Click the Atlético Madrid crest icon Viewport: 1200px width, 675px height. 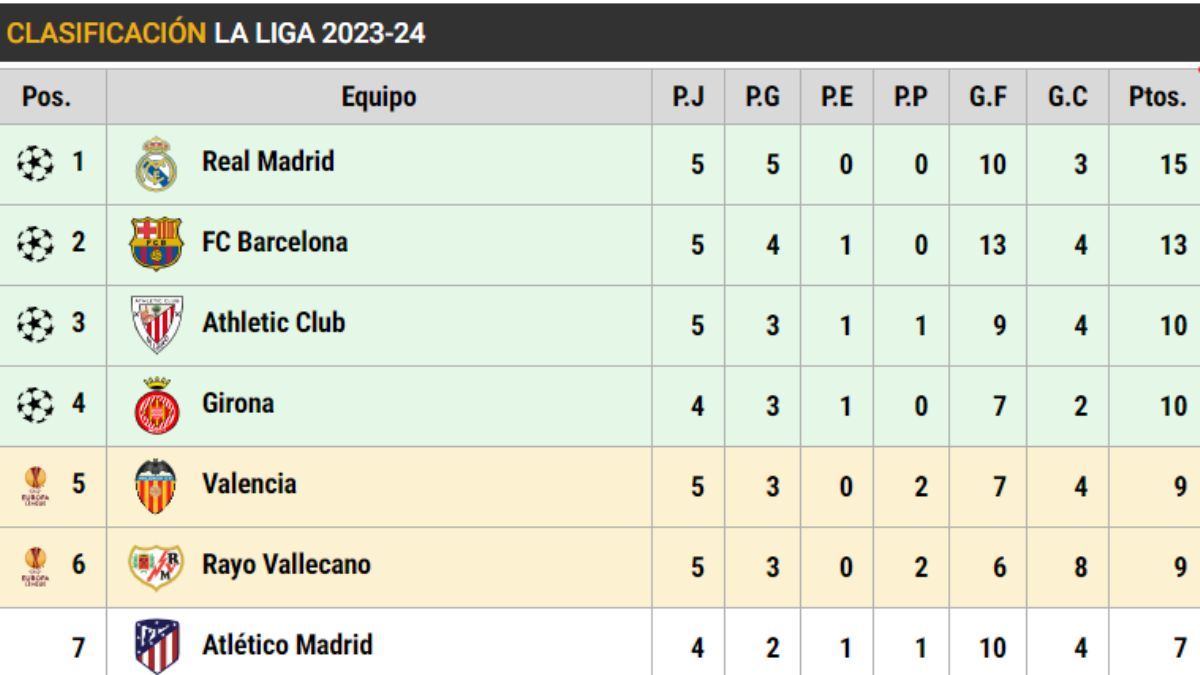(156, 646)
